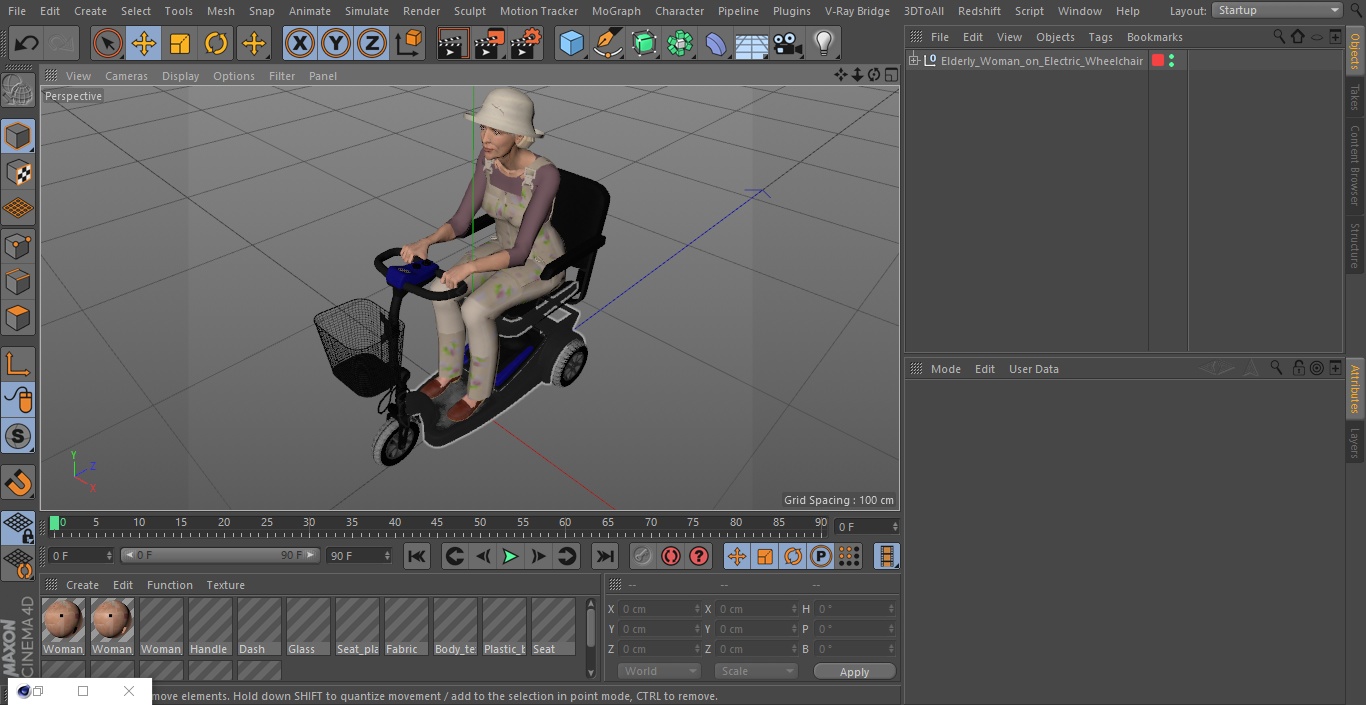Add a Floor environment object
Image resolution: width=1366 pixels, height=705 pixels.
click(751, 43)
